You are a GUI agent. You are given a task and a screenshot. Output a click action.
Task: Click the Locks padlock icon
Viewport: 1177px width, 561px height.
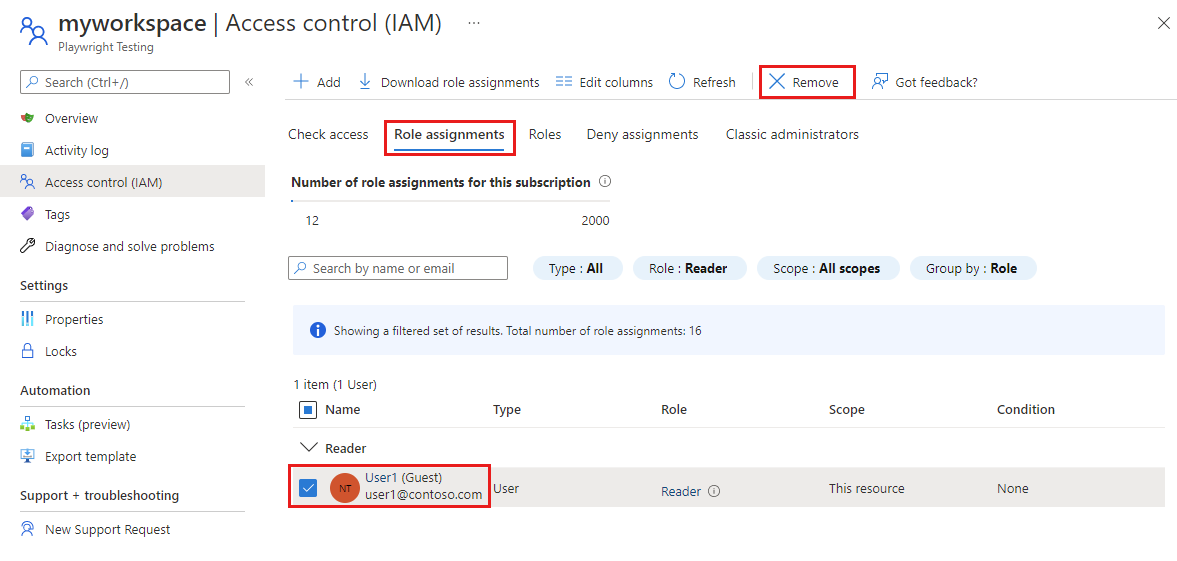point(28,351)
